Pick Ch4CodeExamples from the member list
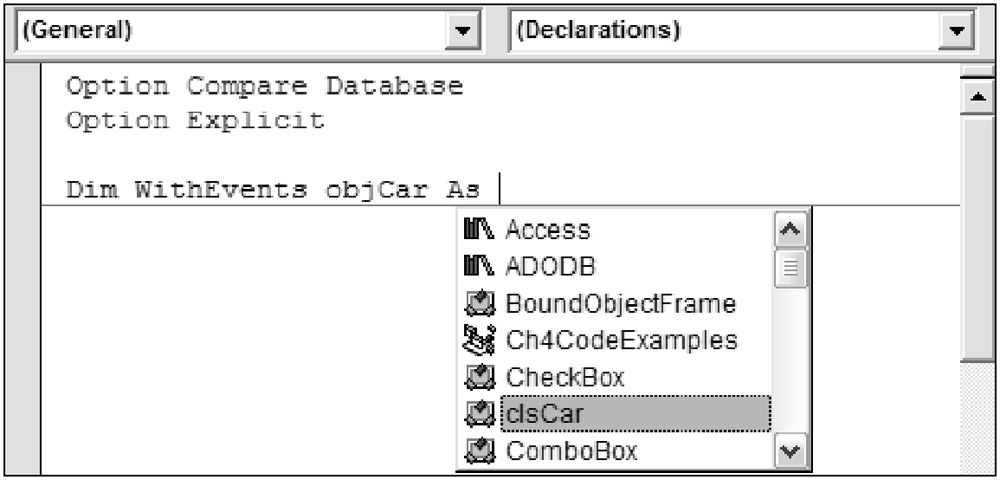1000x480 pixels. [x=621, y=341]
